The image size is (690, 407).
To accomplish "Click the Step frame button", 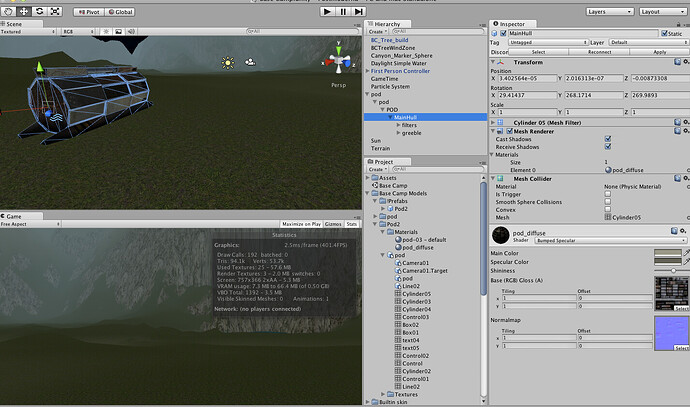I will coord(359,11).
